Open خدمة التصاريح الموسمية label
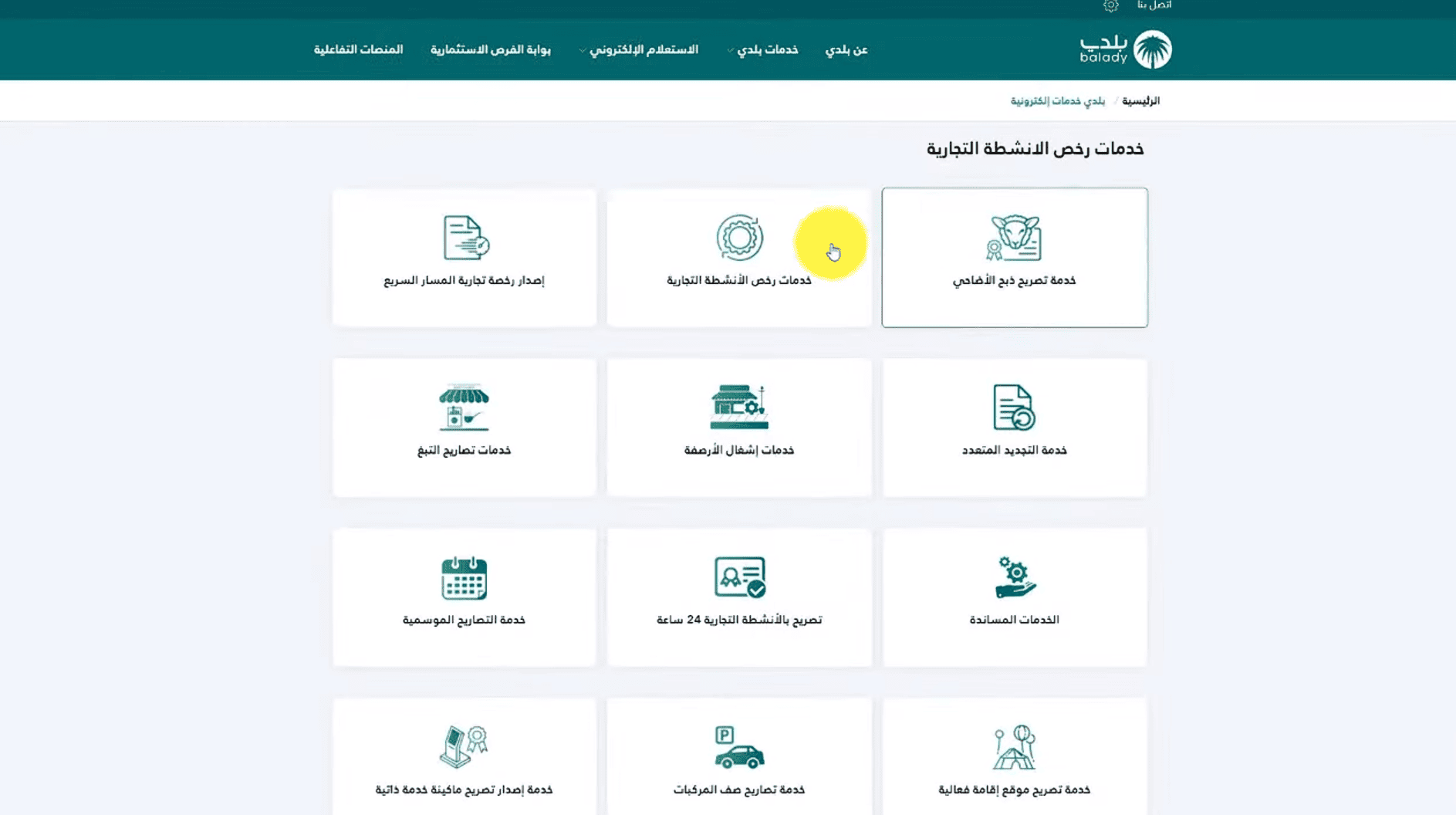 (x=464, y=620)
